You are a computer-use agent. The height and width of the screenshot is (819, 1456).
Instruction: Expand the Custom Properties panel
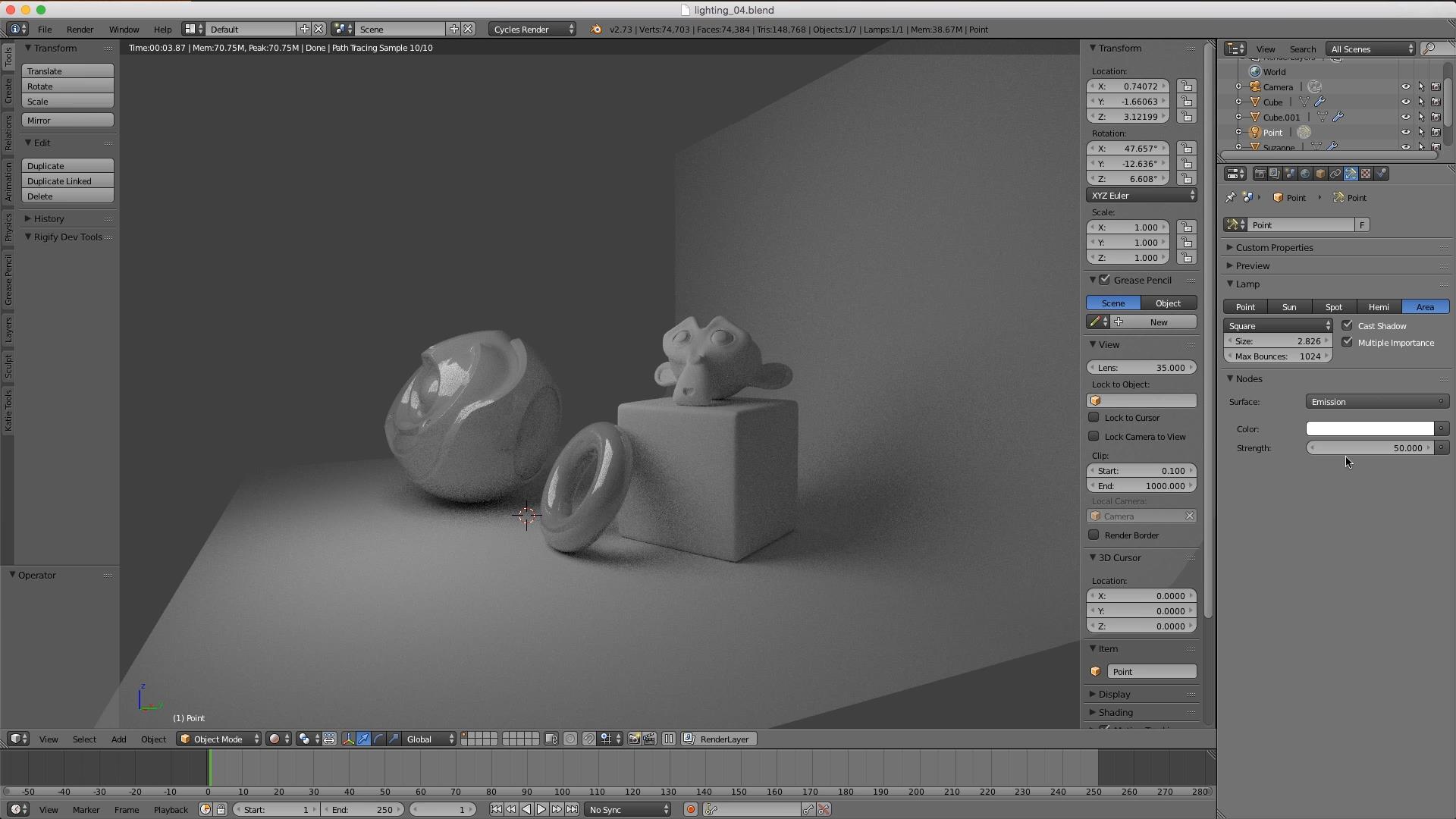pos(1275,247)
